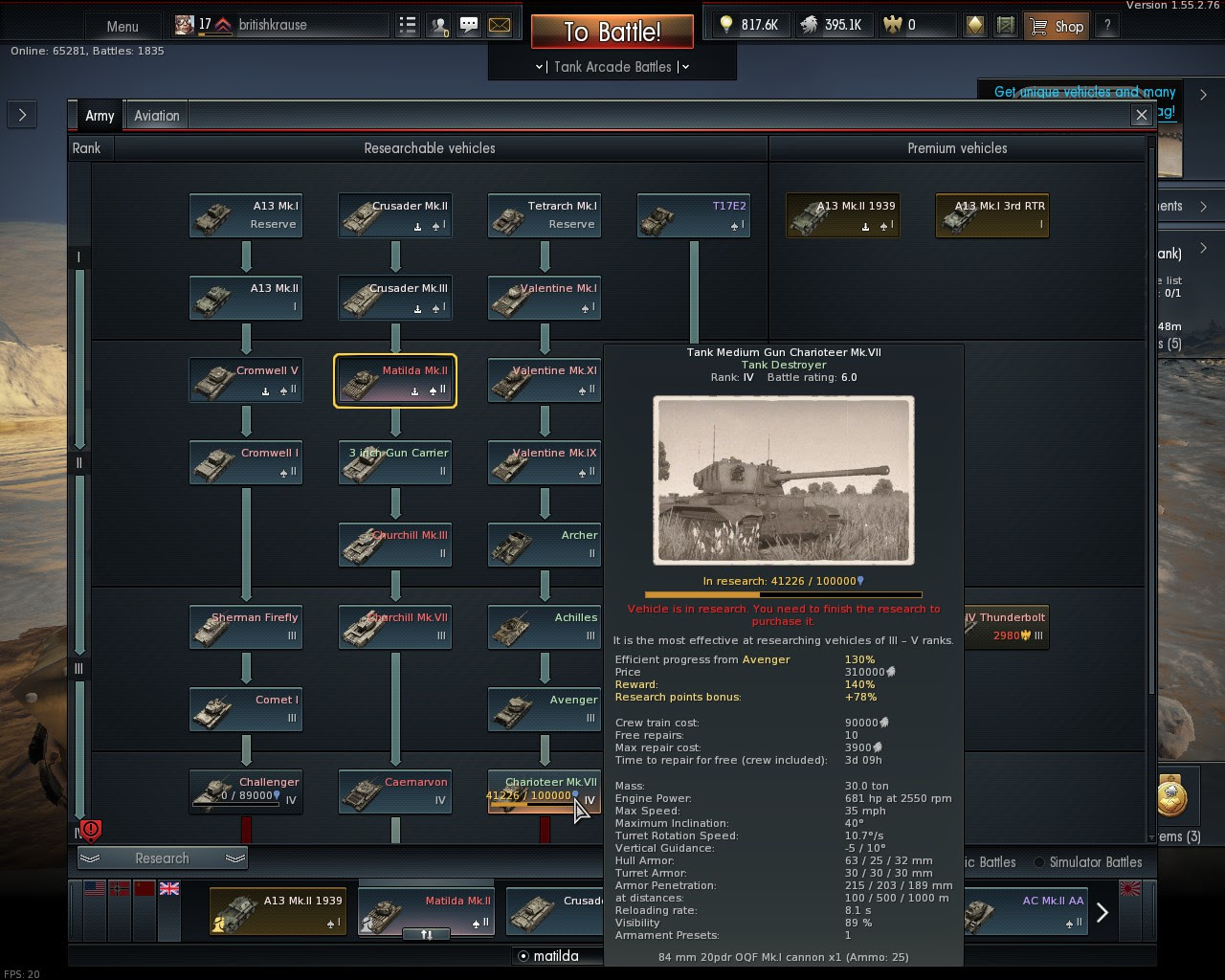
Task: Switch to Britain nation flag
Action: click(169, 888)
